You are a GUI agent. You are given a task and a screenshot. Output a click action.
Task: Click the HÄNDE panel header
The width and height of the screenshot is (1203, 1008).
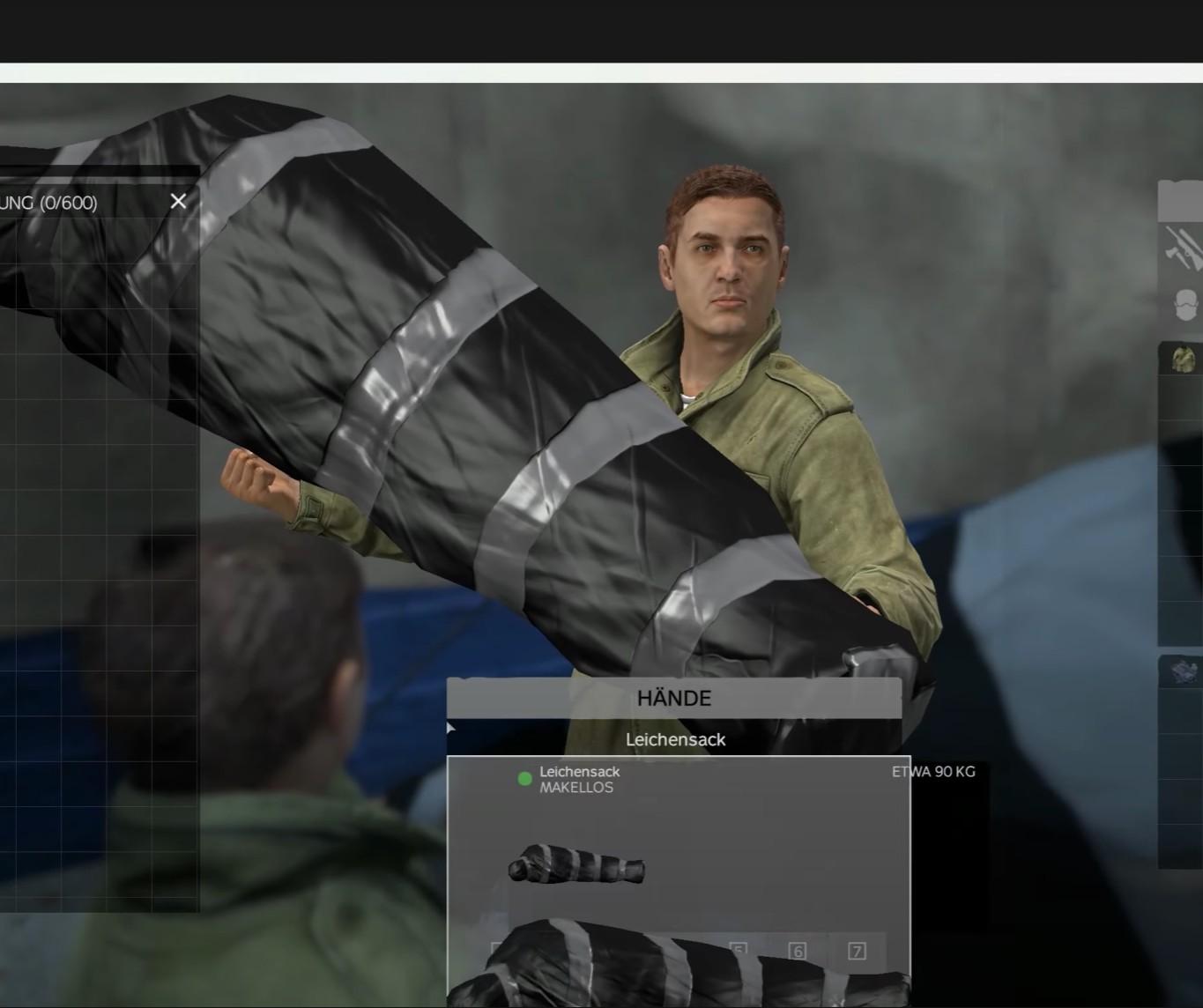(674, 698)
